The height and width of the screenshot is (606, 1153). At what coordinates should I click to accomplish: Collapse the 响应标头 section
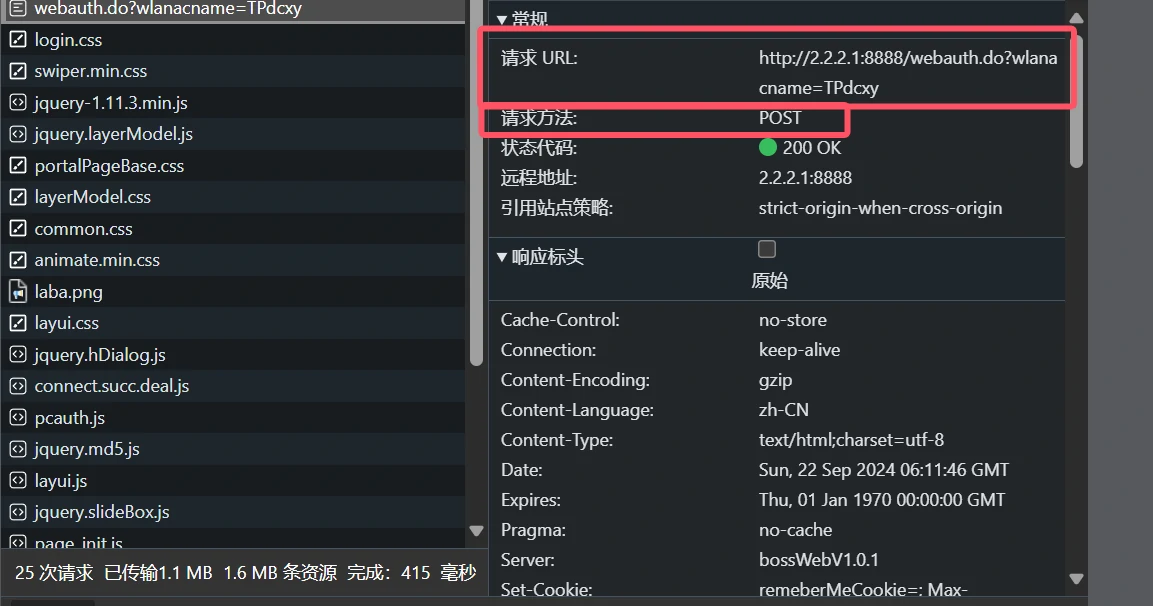tap(501, 256)
